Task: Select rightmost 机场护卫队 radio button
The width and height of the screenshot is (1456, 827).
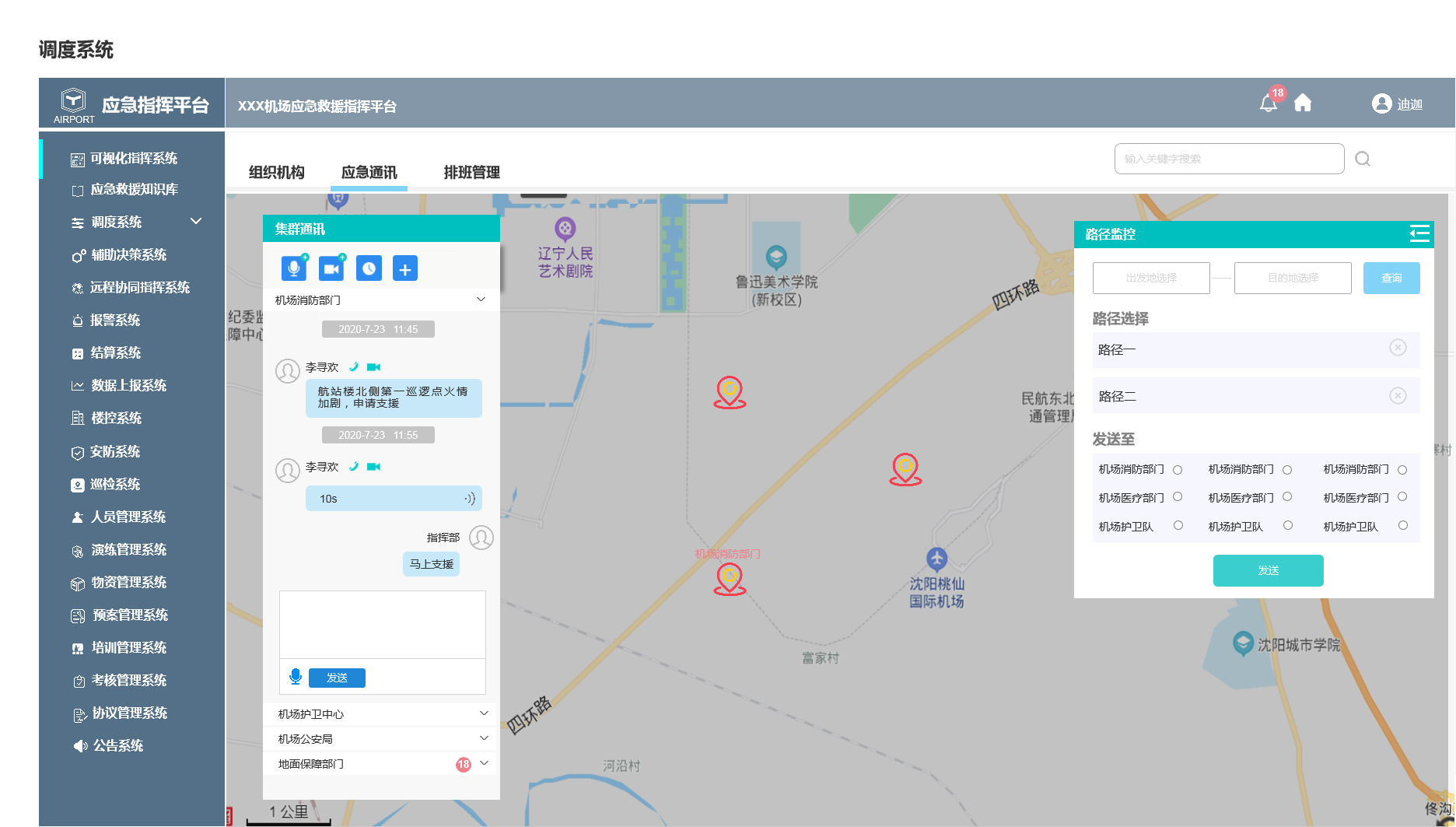Action: pyautogui.click(x=1403, y=525)
